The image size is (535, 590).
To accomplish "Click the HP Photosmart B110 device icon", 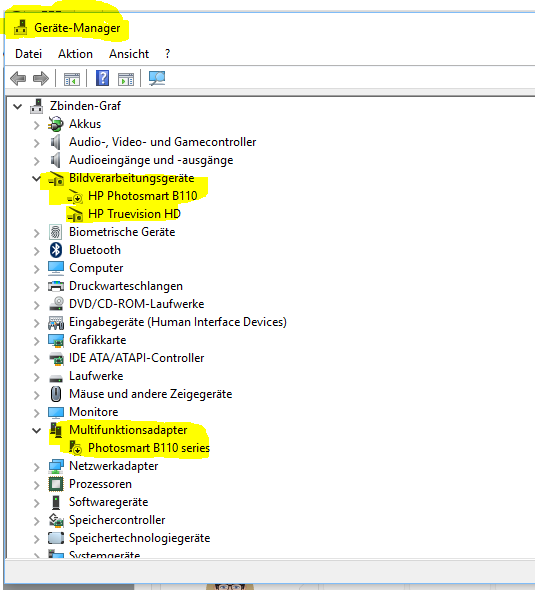I will coord(75,196).
